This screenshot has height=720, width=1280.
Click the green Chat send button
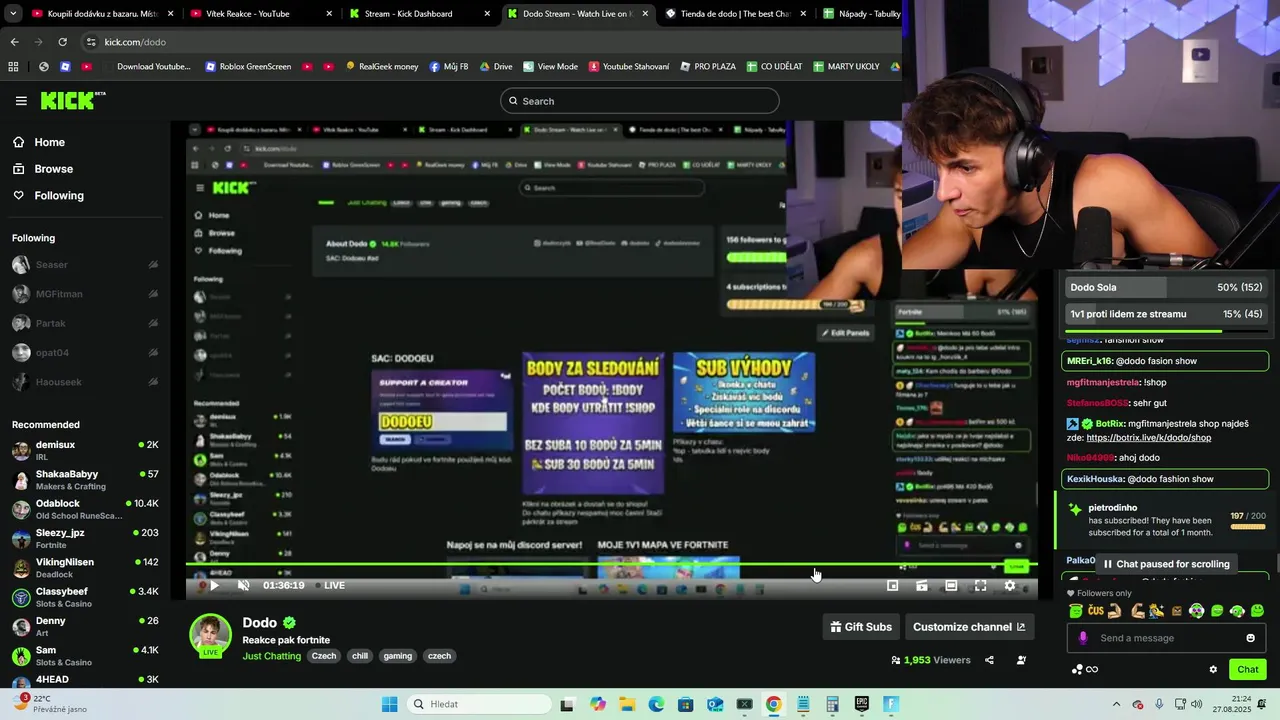1248,670
